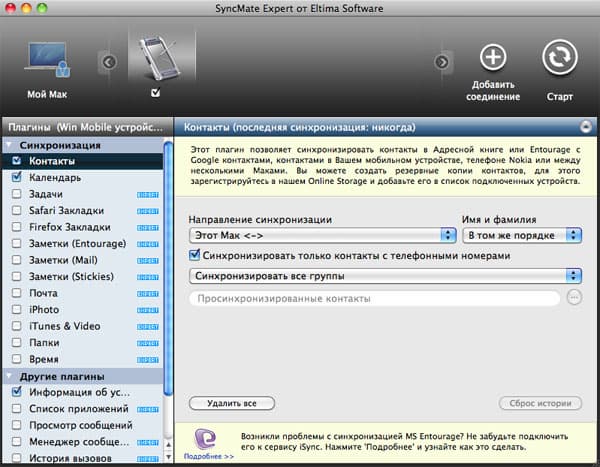The image size is (600, 467).
Task: Uncheck the Календарь plugin checkbox
Action: click(16, 177)
